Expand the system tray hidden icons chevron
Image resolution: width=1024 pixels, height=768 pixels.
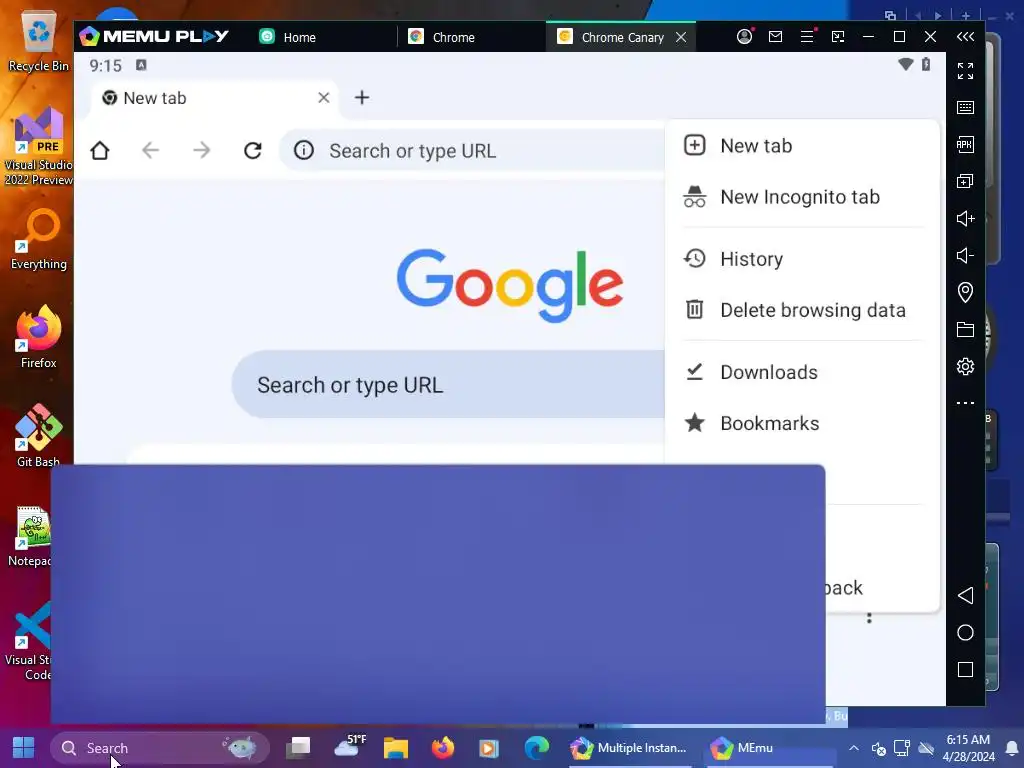coord(854,748)
